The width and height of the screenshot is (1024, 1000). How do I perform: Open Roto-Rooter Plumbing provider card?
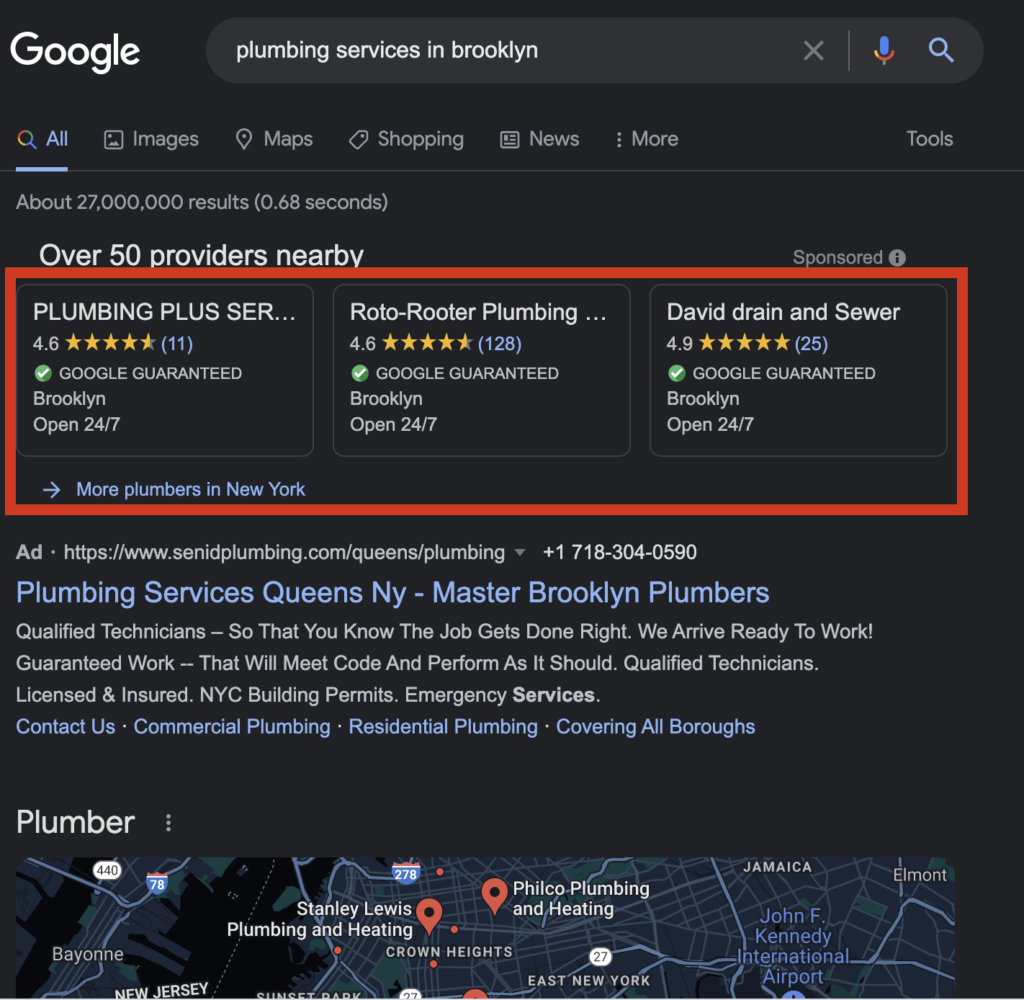(481, 370)
